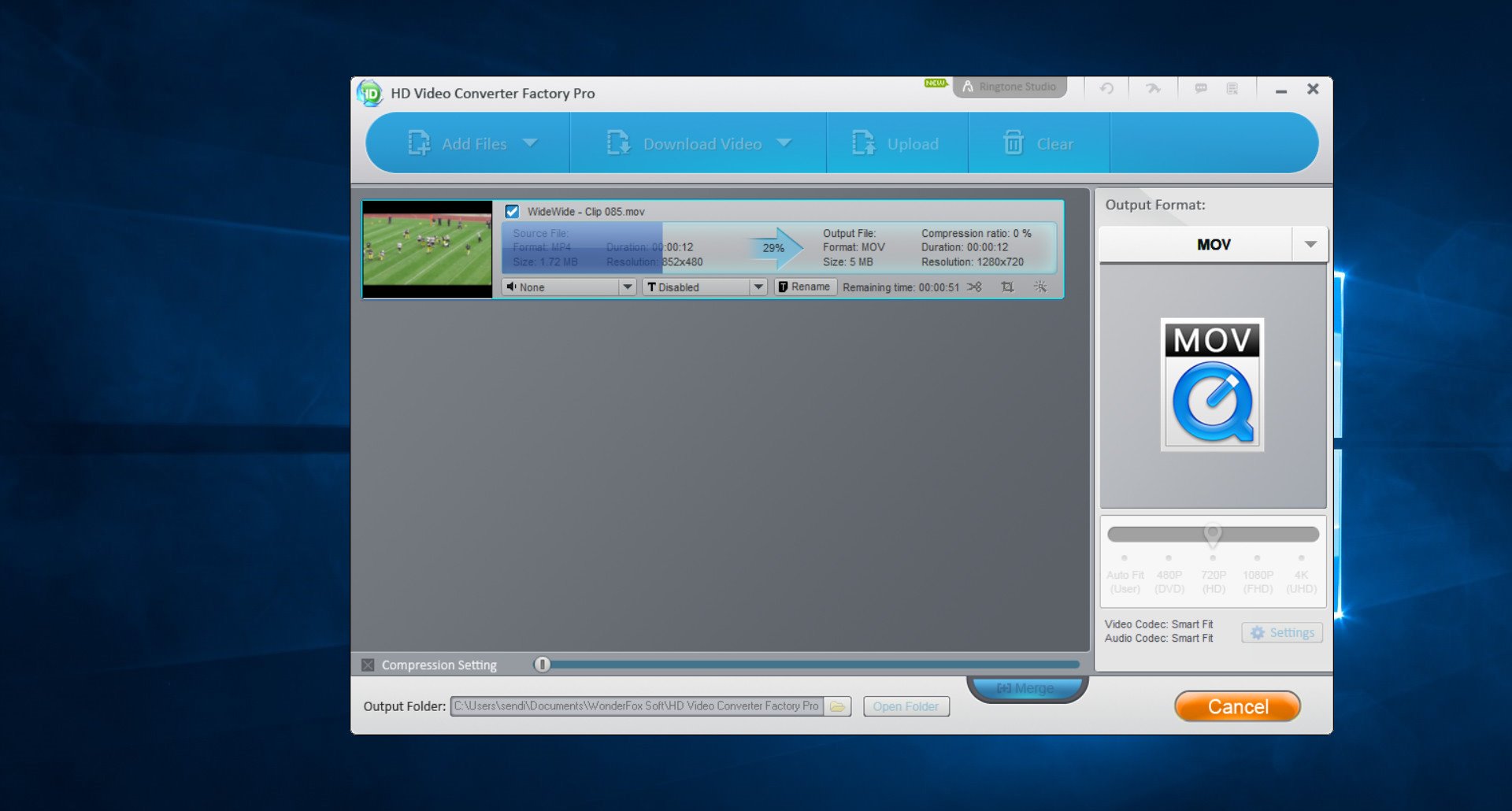Open the feedback chat bubble icon
The image size is (1512, 811).
click(1200, 88)
